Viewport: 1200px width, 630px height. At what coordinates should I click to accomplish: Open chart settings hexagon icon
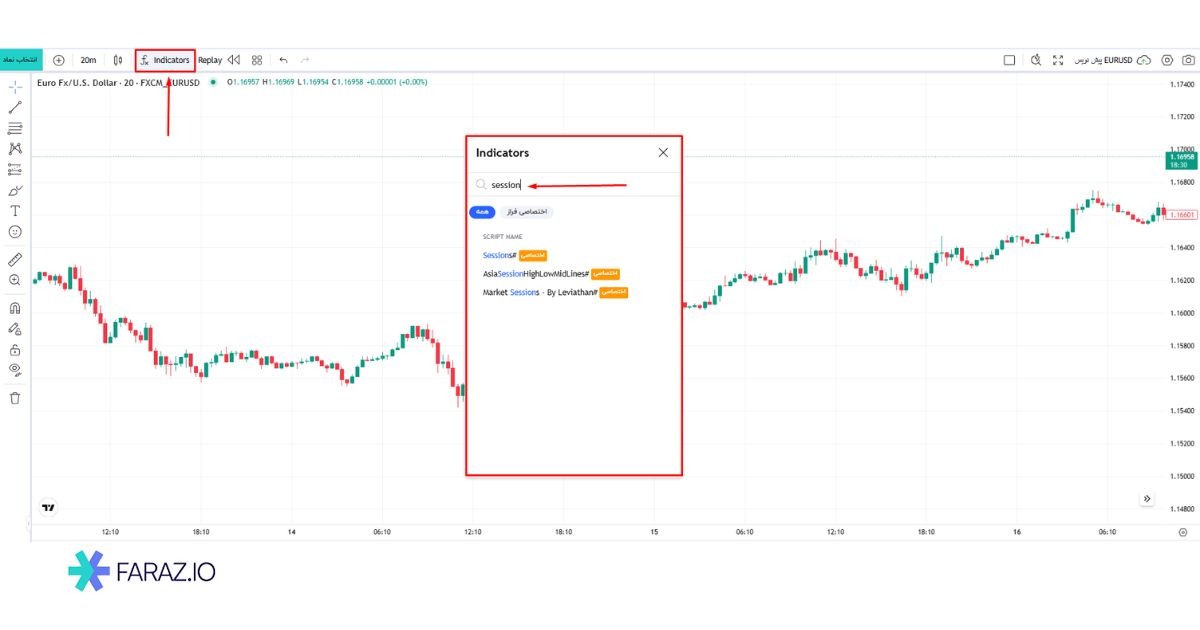pyautogui.click(x=1167, y=60)
